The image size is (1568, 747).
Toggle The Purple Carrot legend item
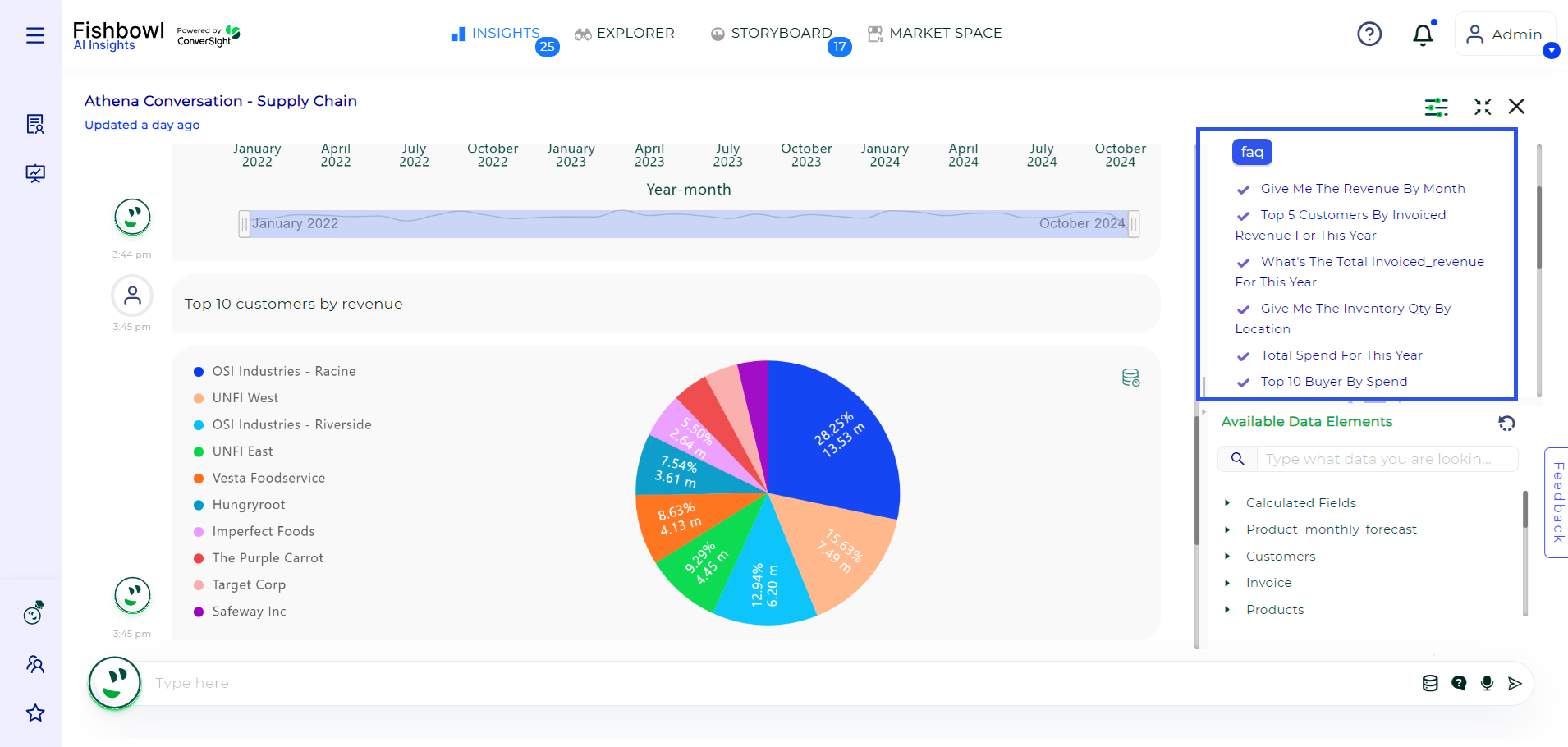click(258, 558)
